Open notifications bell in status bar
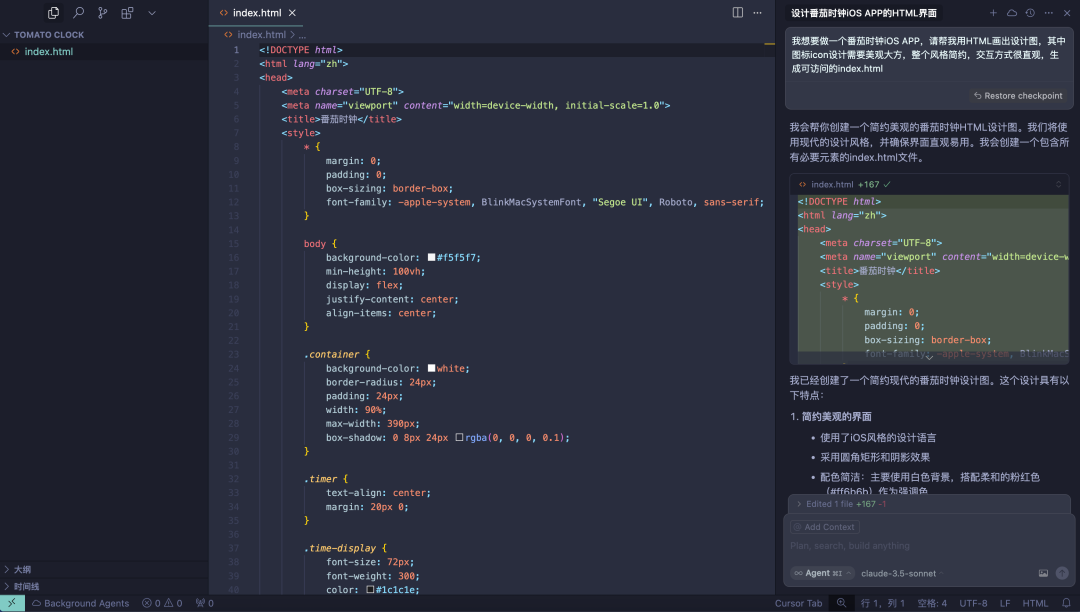This screenshot has height=612, width=1080. pyautogui.click(x=1066, y=603)
